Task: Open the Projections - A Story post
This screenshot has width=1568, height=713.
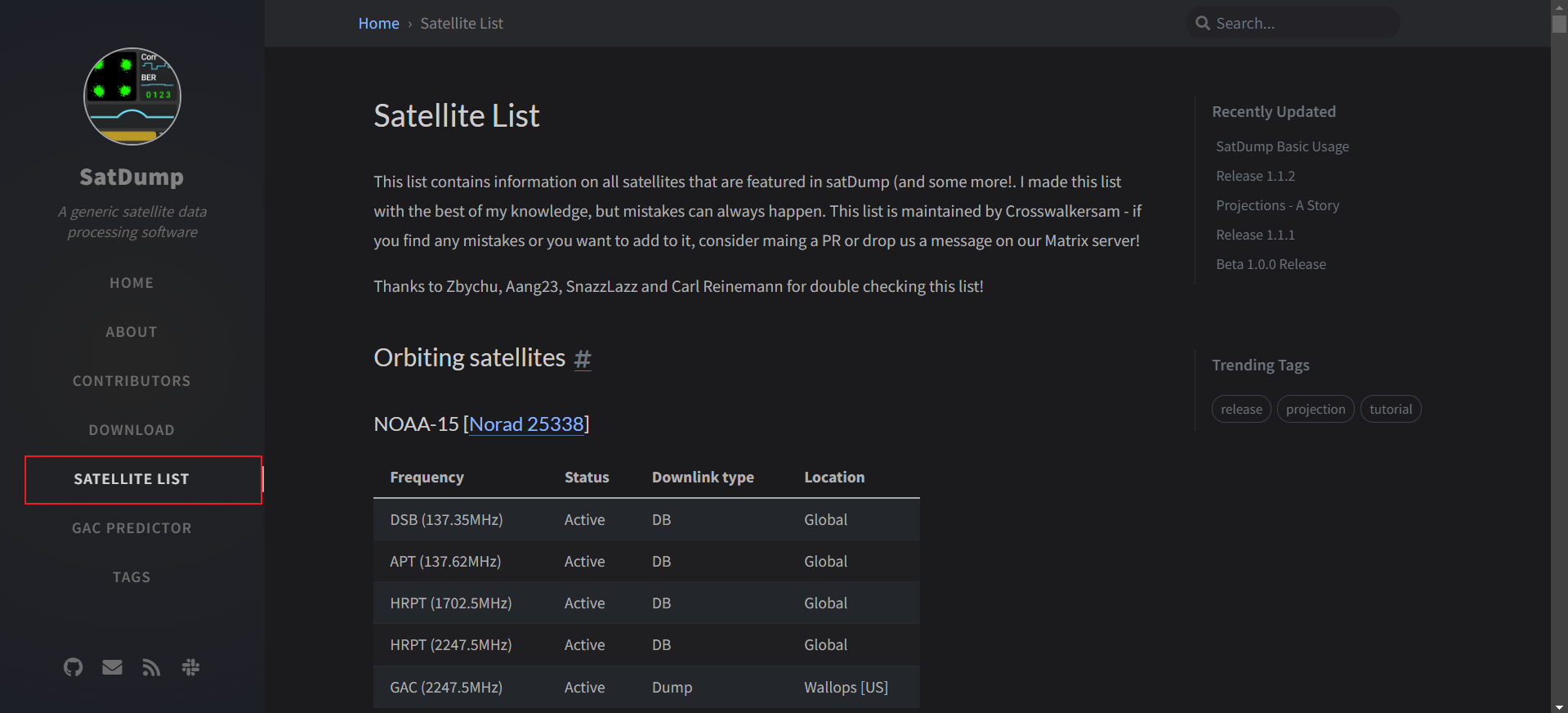Action: [1277, 205]
